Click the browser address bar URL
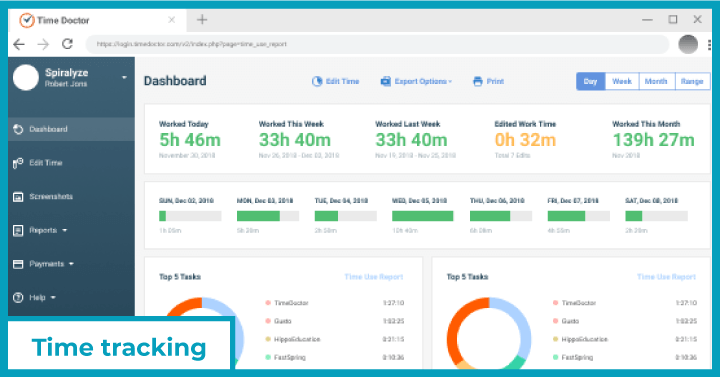This screenshot has width=720, height=377. click(x=191, y=45)
